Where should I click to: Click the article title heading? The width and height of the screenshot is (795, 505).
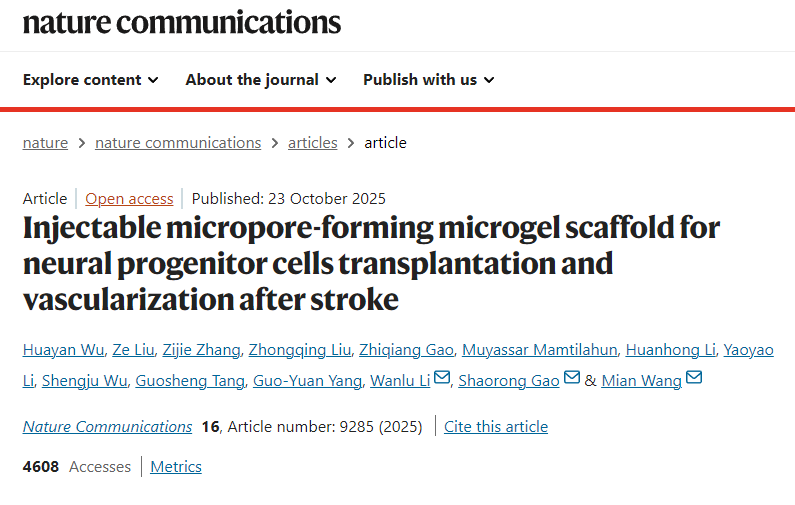(x=371, y=263)
